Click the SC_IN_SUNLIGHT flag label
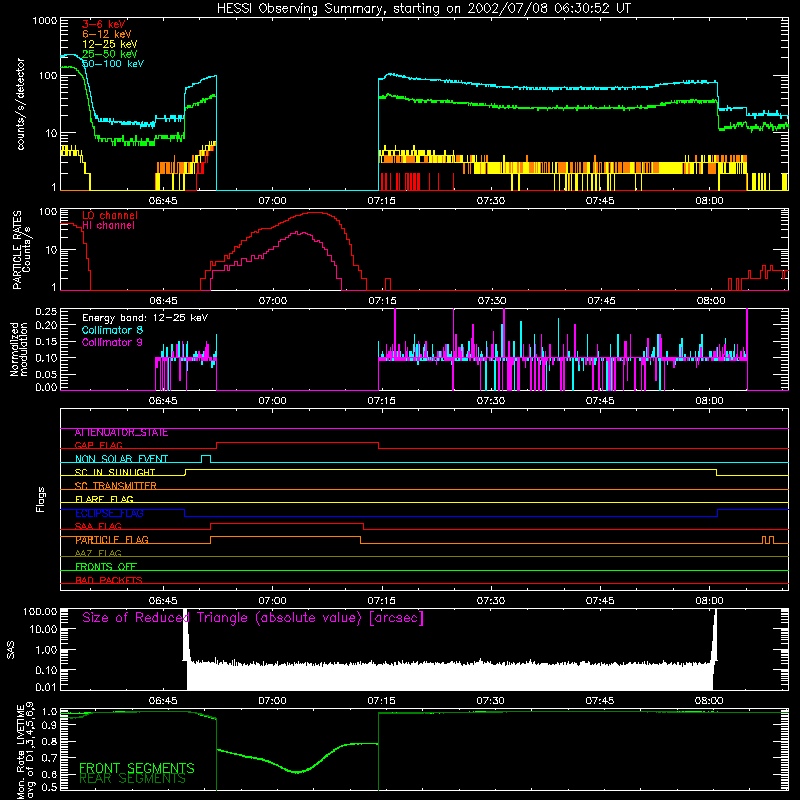Viewport: 800px width, 800px height. [x=115, y=472]
